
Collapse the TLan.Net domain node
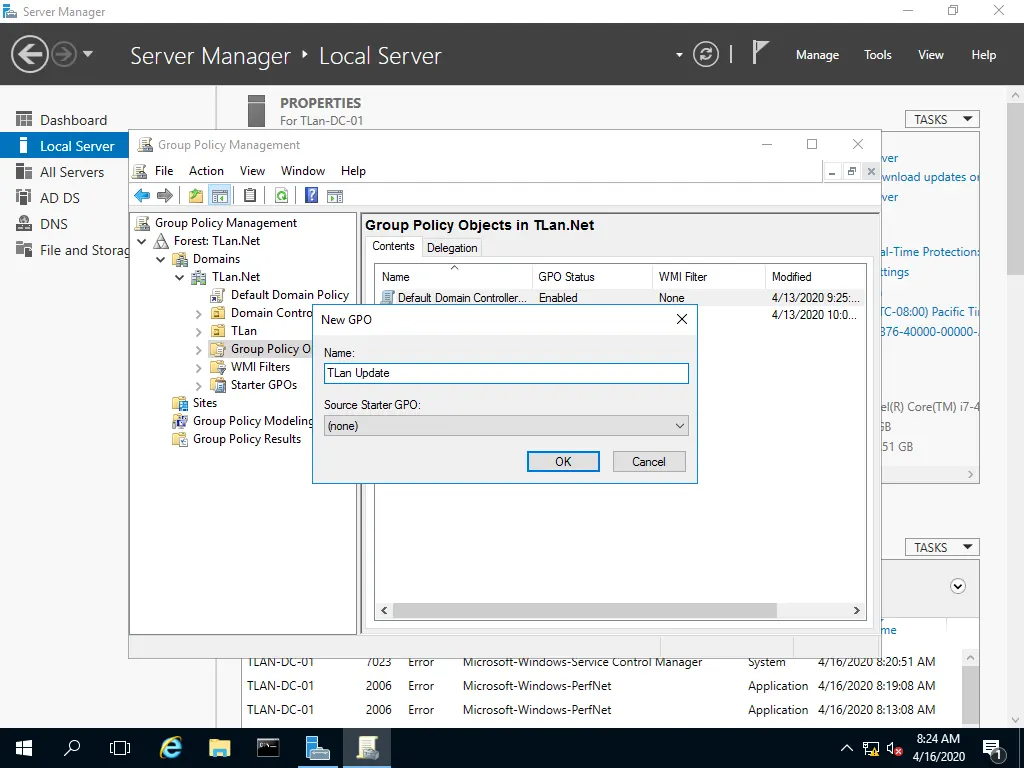pyautogui.click(x=180, y=277)
